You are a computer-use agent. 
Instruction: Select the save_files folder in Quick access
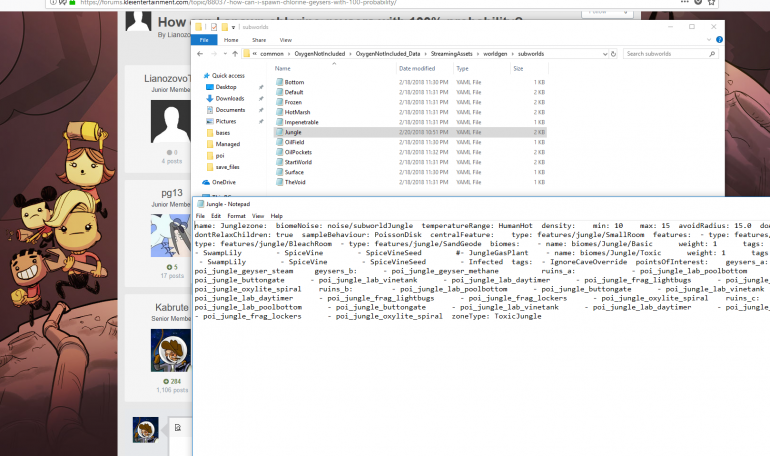pyautogui.click(x=227, y=167)
